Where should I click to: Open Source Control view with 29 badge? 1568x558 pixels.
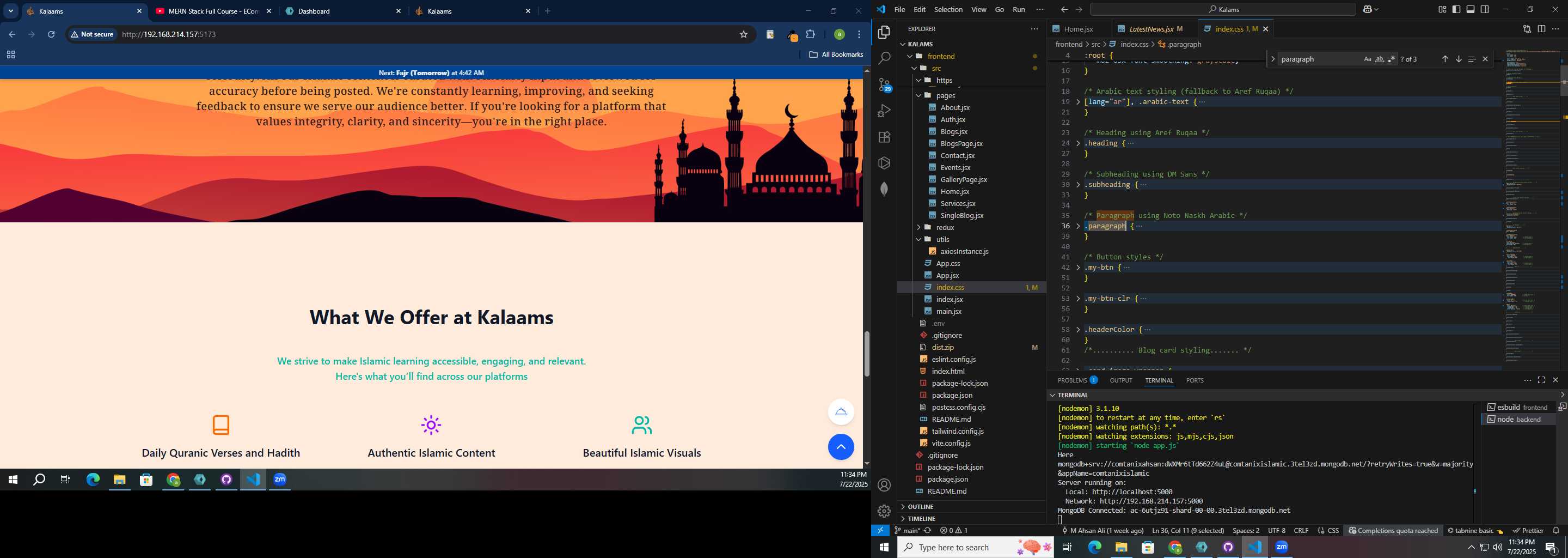(x=884, y=84)
